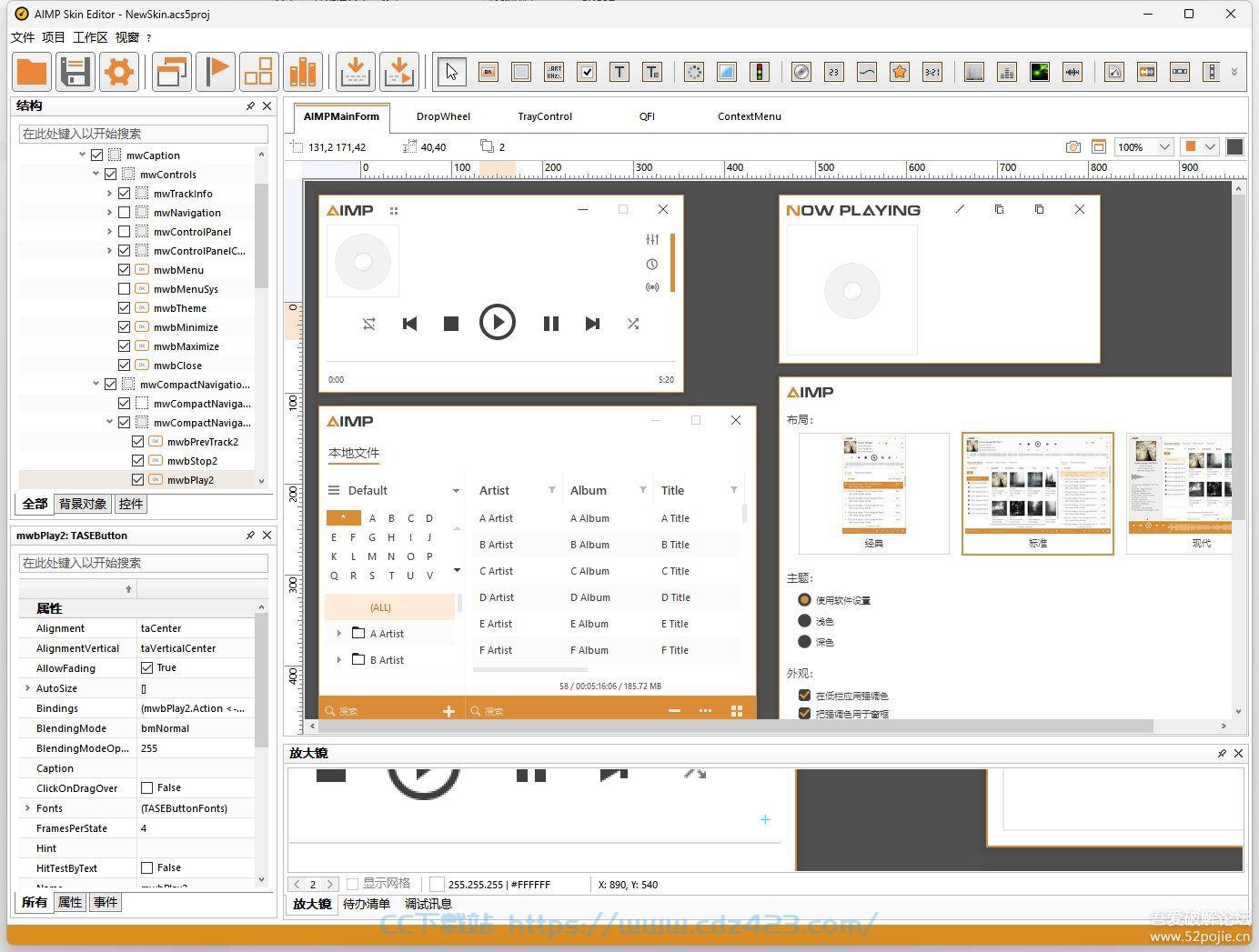Select the 经典 layout thumbnail
The width and height of the screenshot is (1259, 952).
(x=873, y=493)
